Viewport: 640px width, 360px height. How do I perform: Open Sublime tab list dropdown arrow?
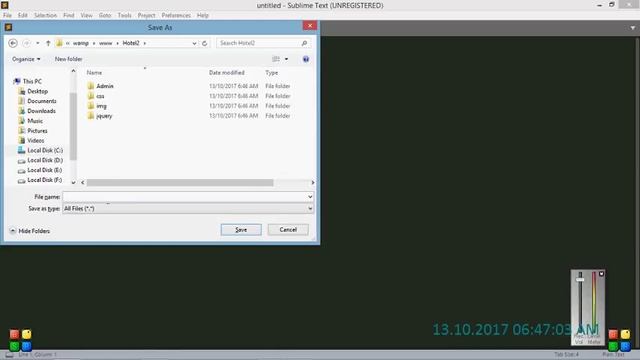coord(633,28)
